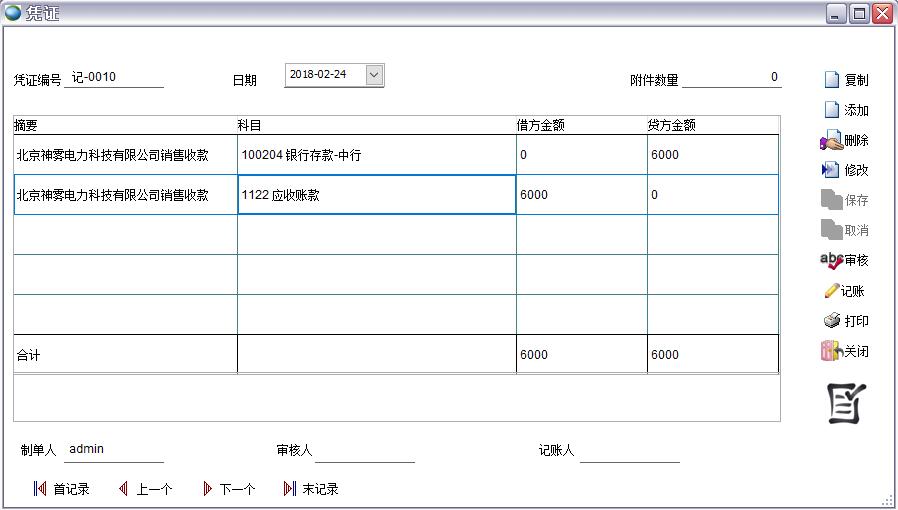Viewport: 898px width, 510px height.
Task: Click the 审核人 empty field
Action: [364, 451]
